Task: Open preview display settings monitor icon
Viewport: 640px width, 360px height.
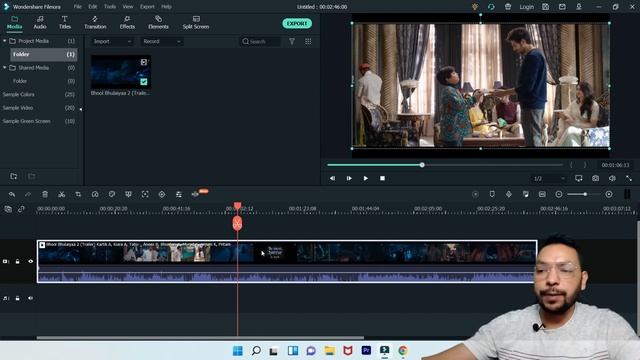Action: point(579,178)
